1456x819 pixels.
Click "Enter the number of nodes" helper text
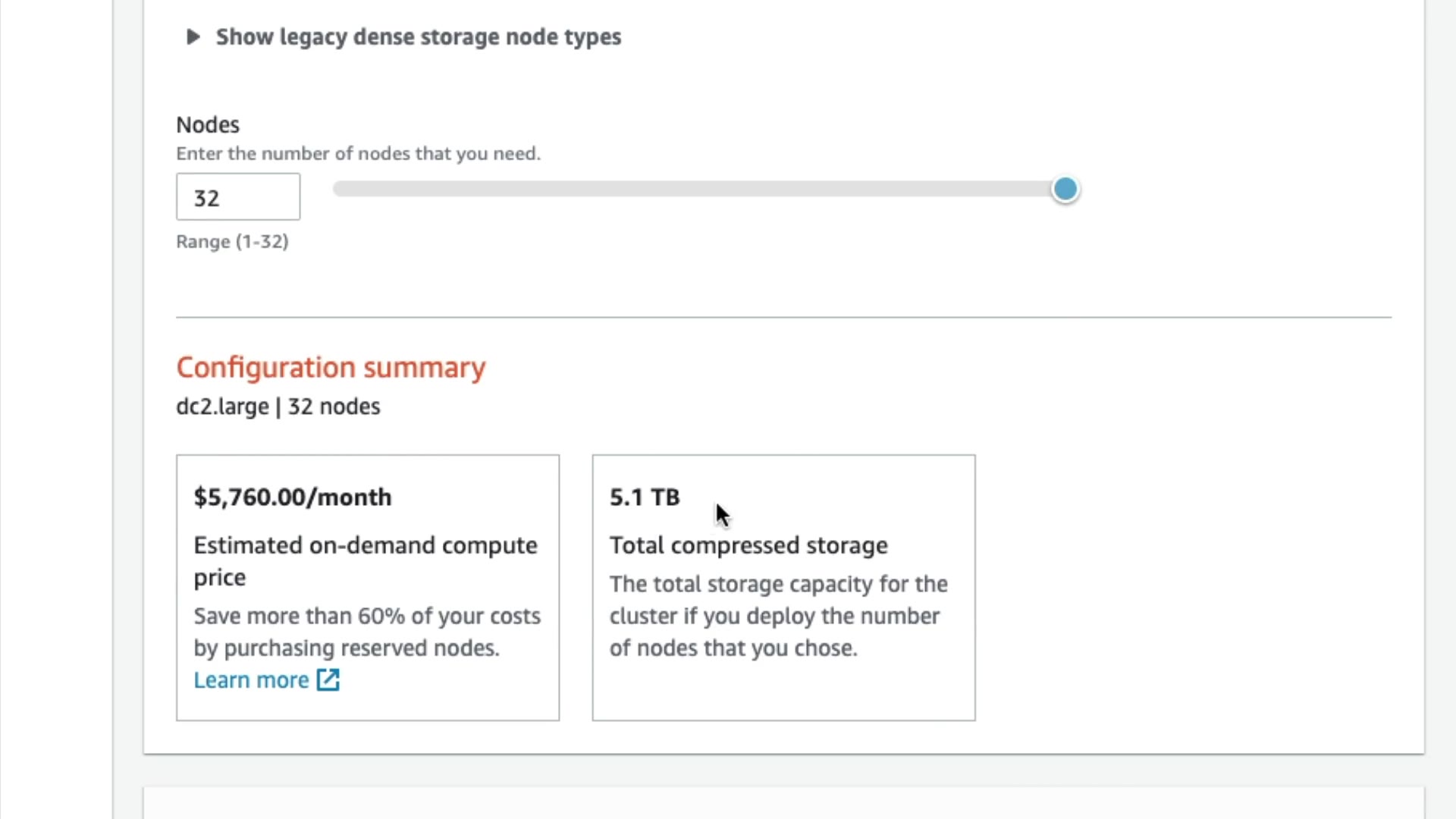click(358, 153)
